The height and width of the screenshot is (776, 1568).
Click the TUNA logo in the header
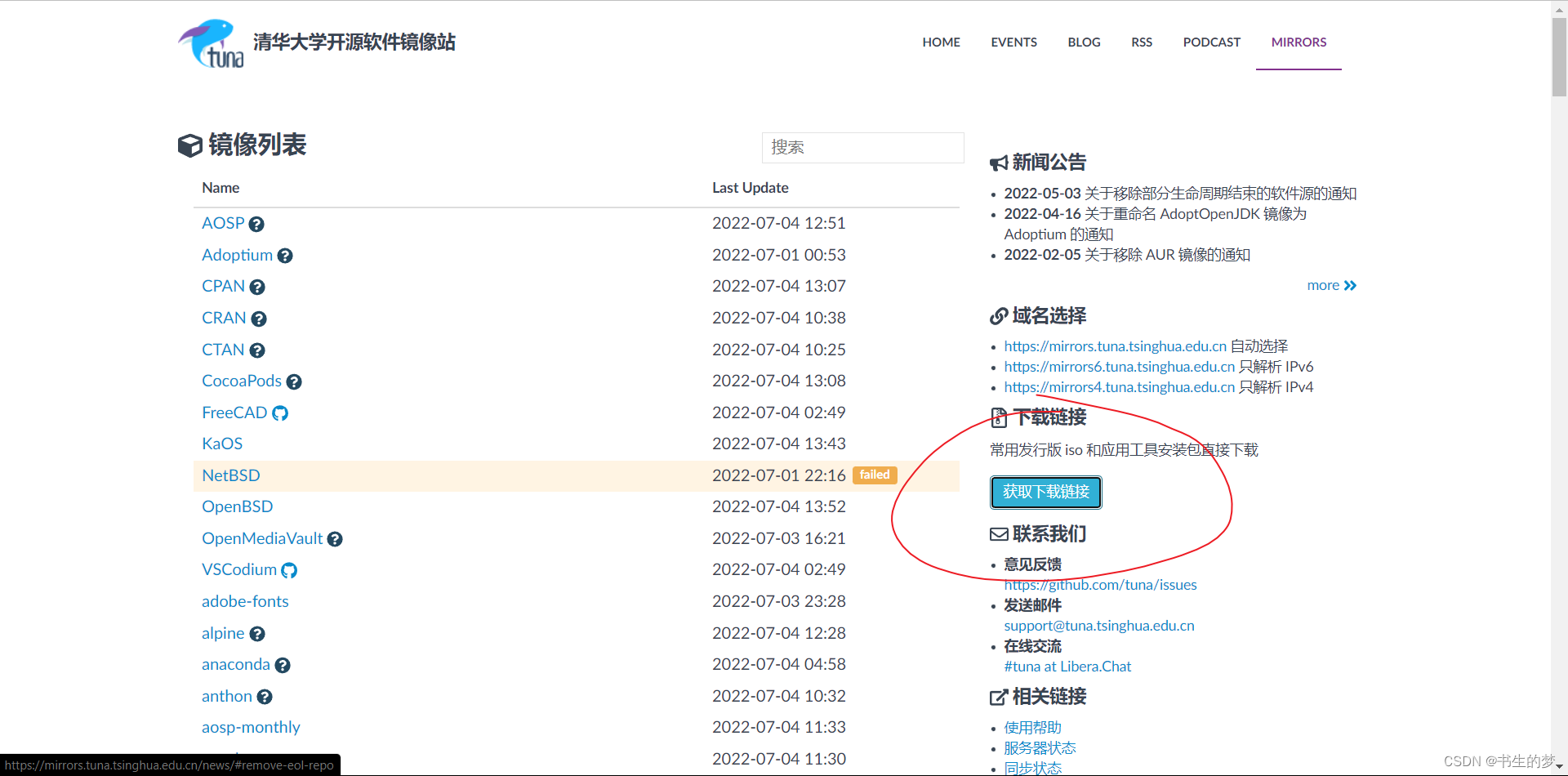point(211,43)
